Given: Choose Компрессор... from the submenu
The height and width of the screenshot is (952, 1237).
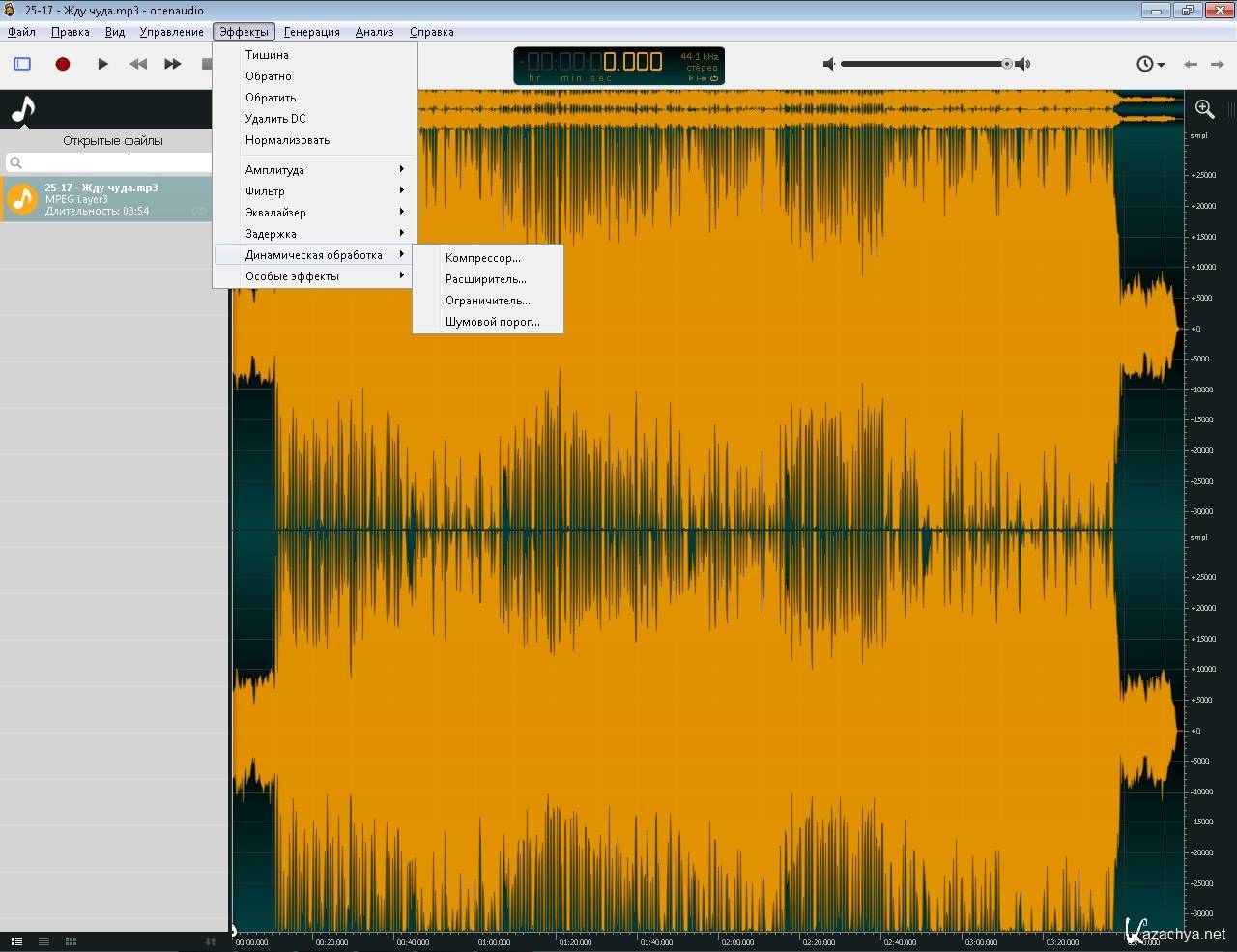Looking at the screenshot, I should tap(482, 258).
